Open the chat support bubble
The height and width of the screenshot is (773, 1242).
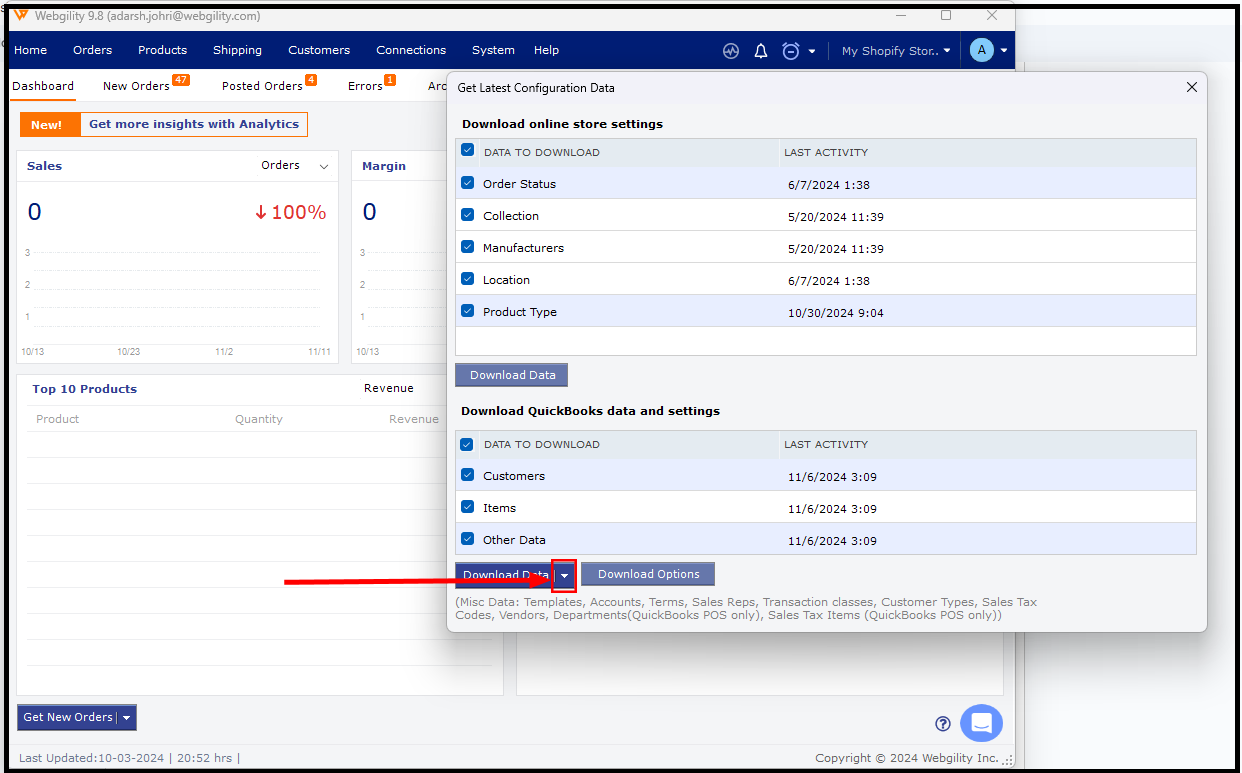click(981, 723)
